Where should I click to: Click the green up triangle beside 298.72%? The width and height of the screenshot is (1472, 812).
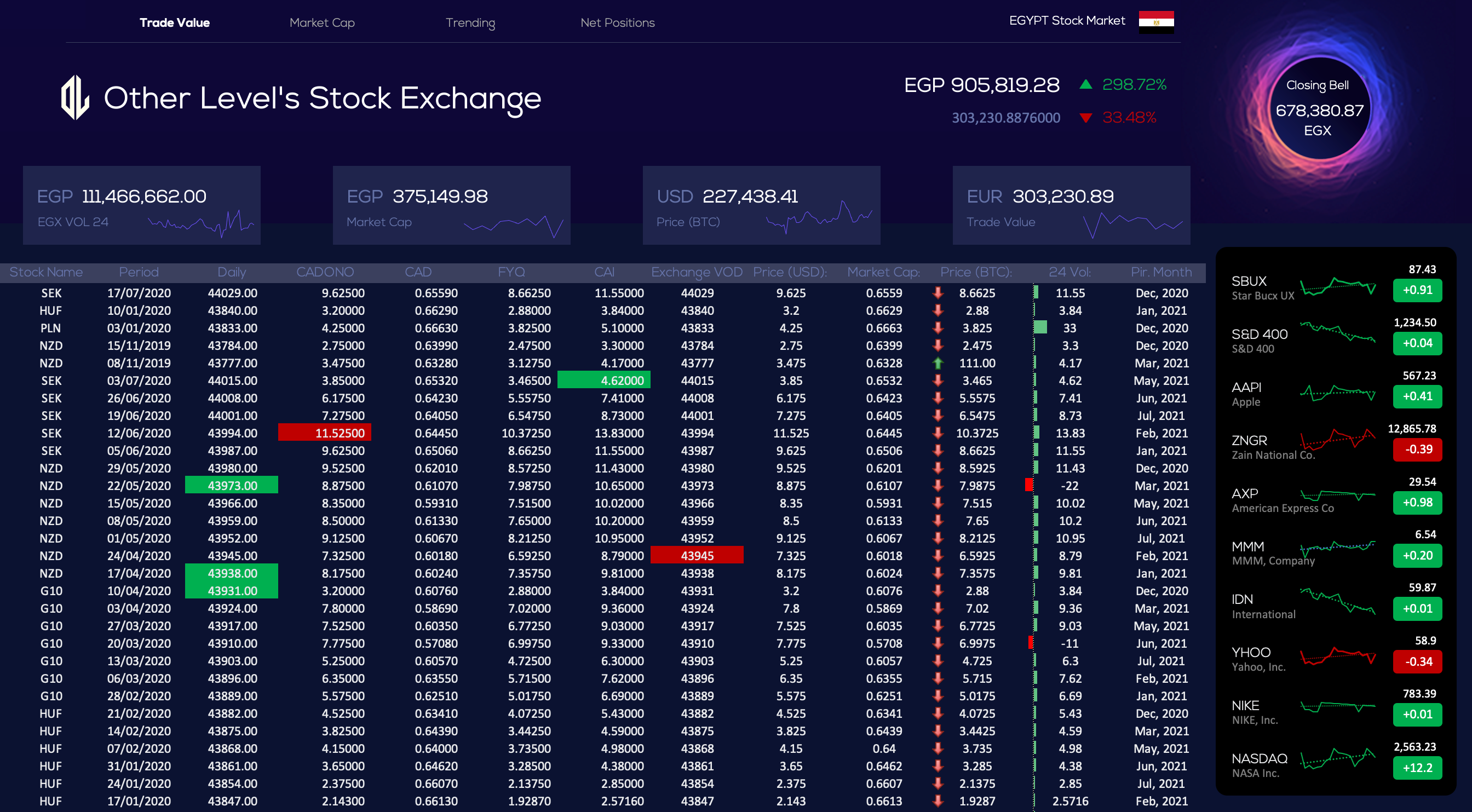tap(1086, 84)
